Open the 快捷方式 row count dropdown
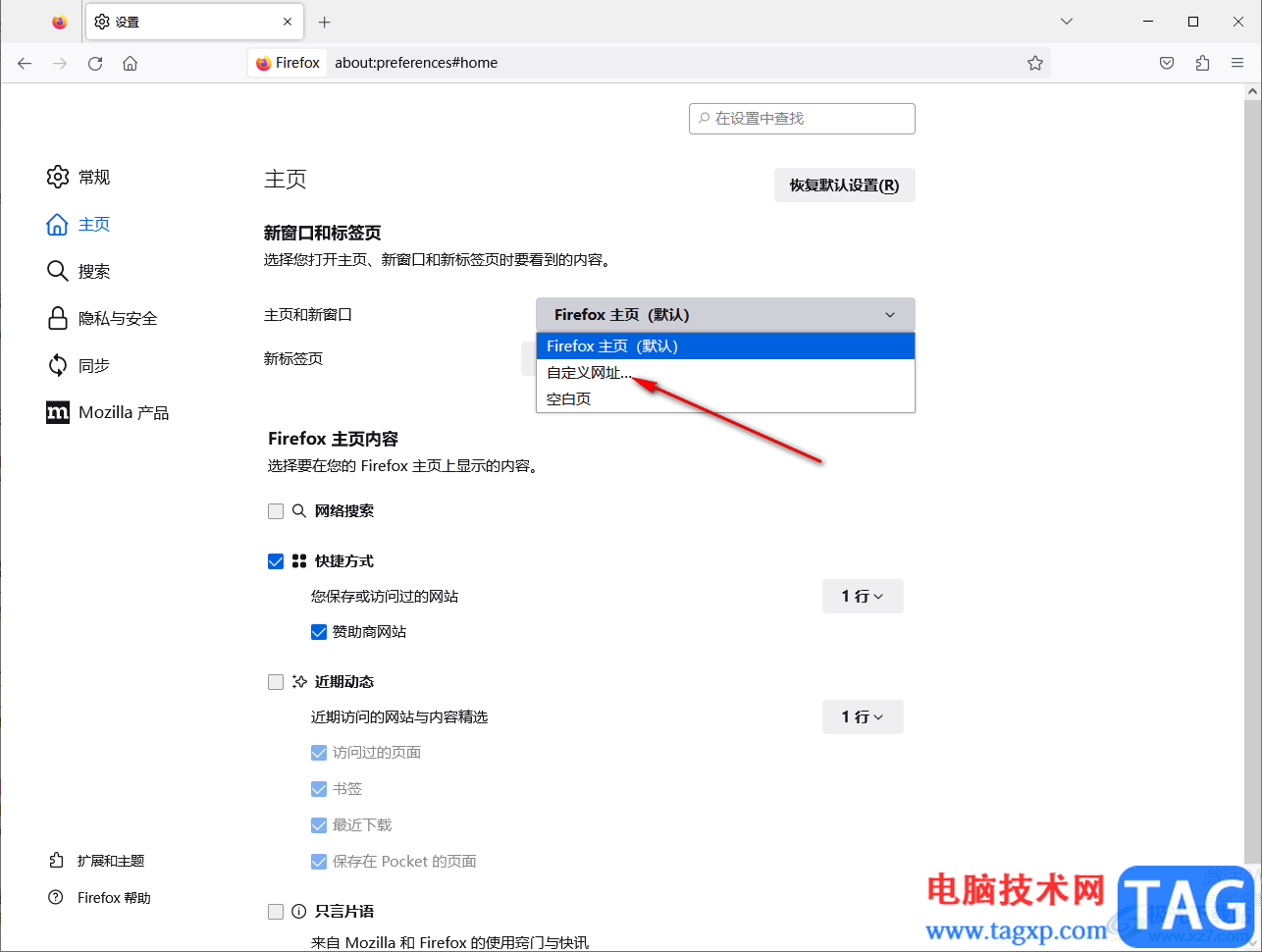Image resolution: width=1262 pixels, height=952 pixels. [863, 597]
